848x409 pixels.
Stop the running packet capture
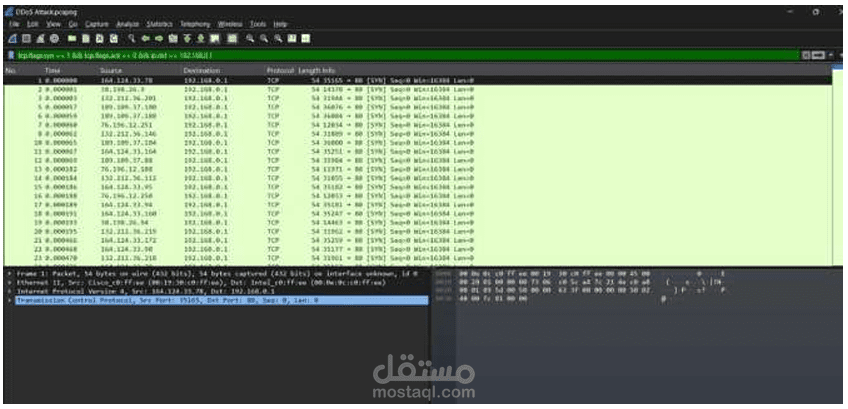click(x=26, y=38)
